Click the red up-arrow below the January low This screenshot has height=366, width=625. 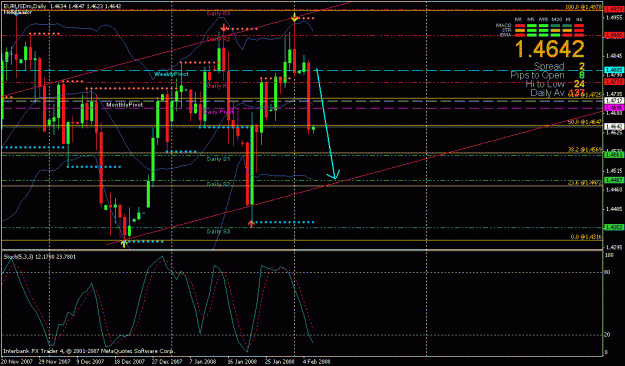click(x=252, y=224)
